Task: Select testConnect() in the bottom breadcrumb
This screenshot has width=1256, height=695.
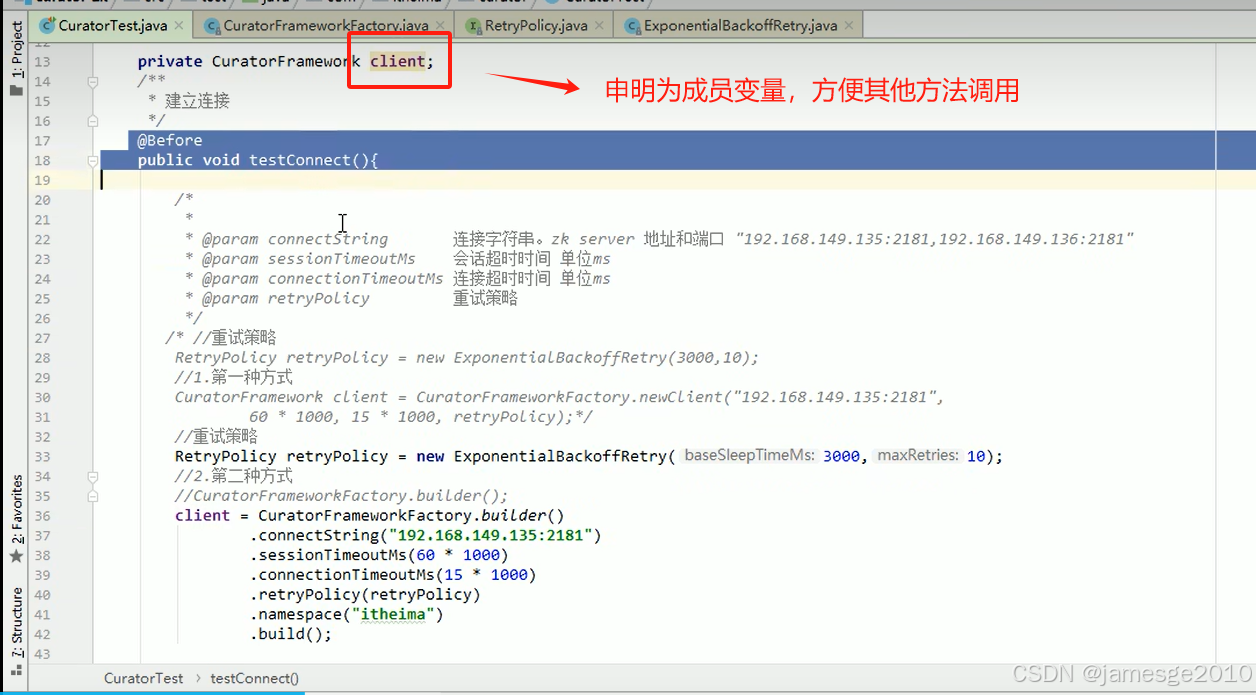Action: 254,678
